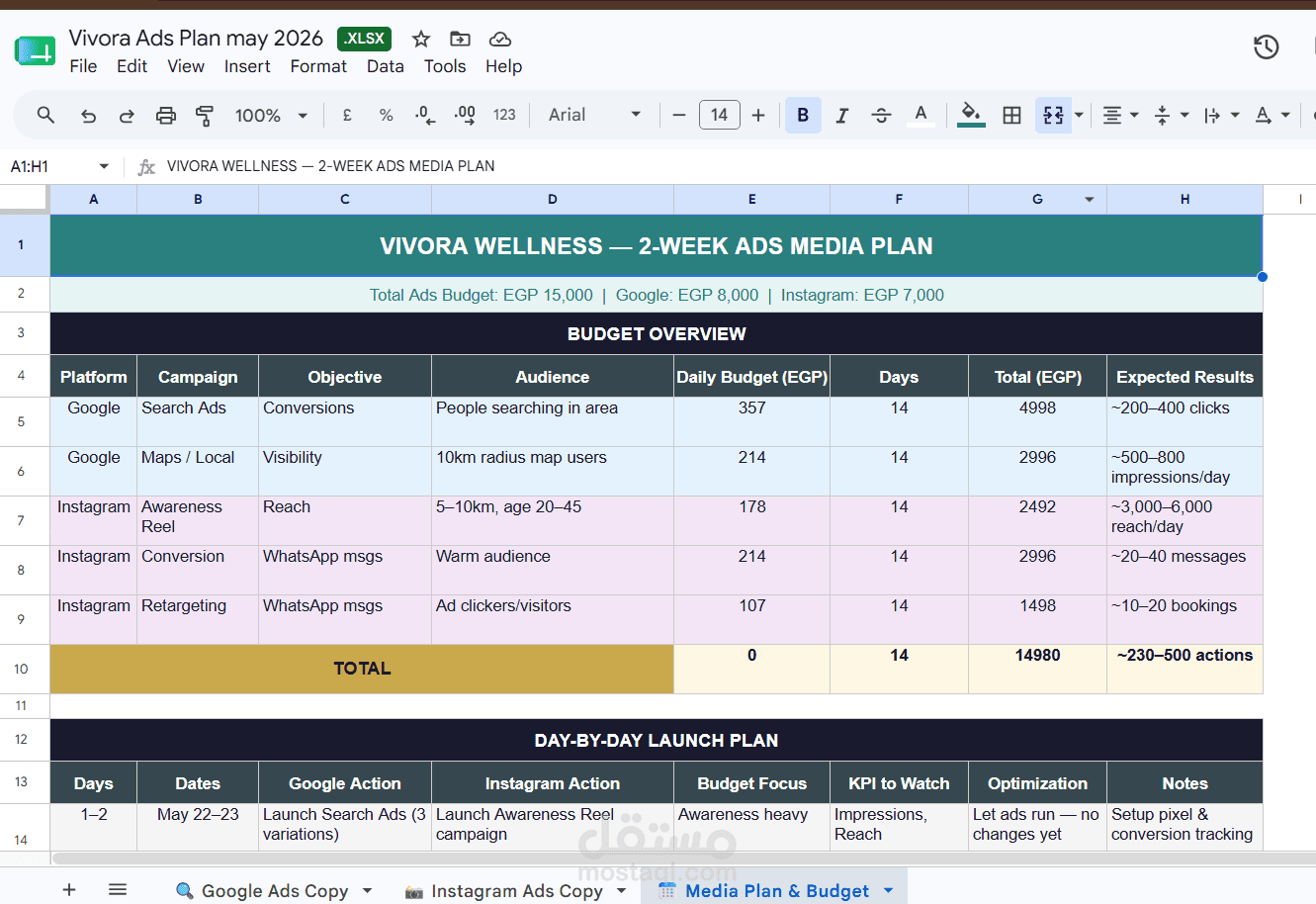Click the .XLSX file badge
Viewport: 1316px width, 904px height.
click(x=364, y=39)
